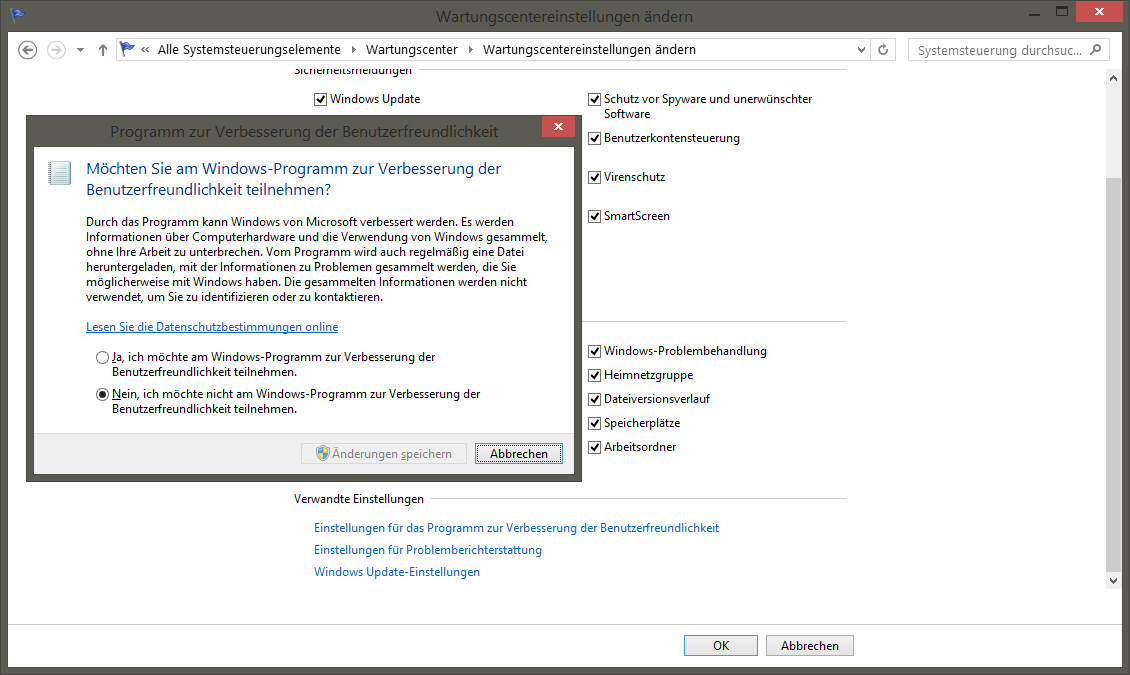Close the Wartungscenter main window
1130x675 pixels.
[1099, 12]
